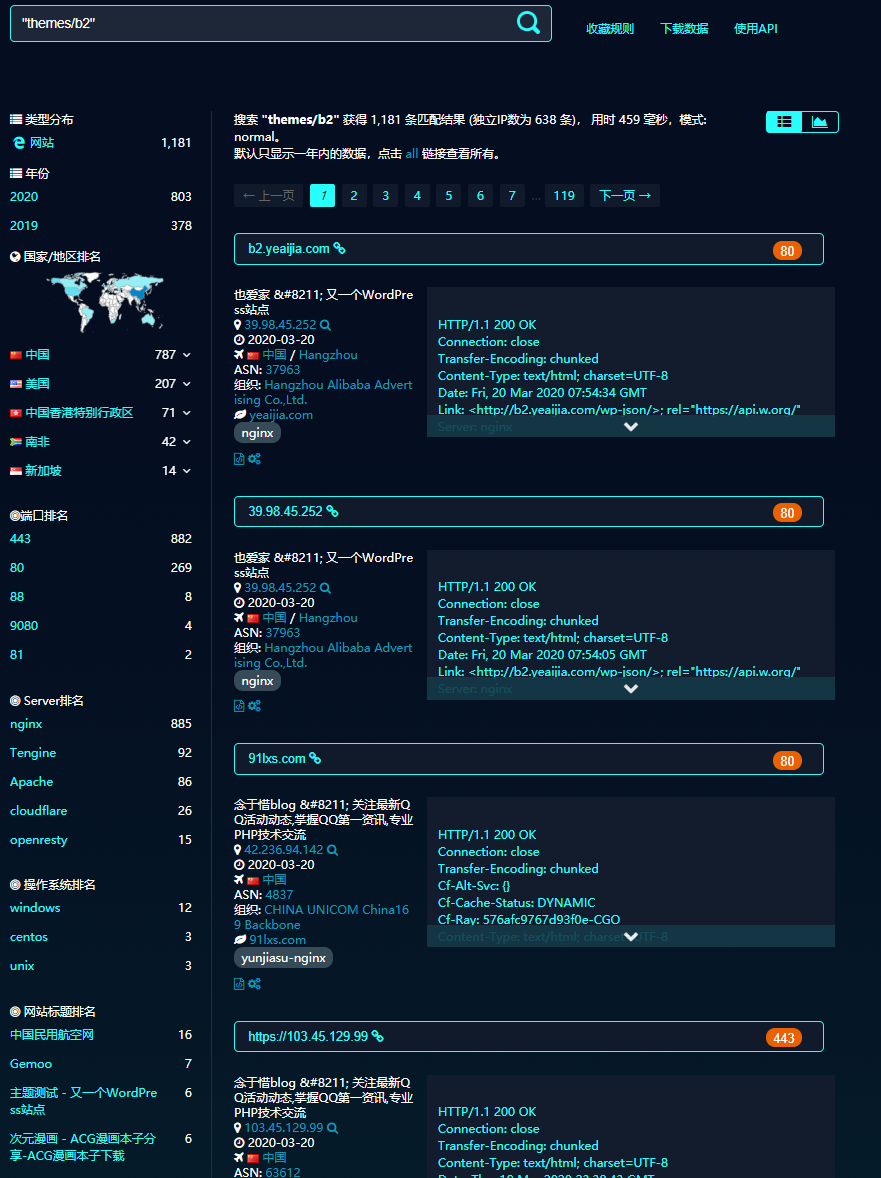Click the search icon next to IP 42.236.94.142

pos(332,850)
